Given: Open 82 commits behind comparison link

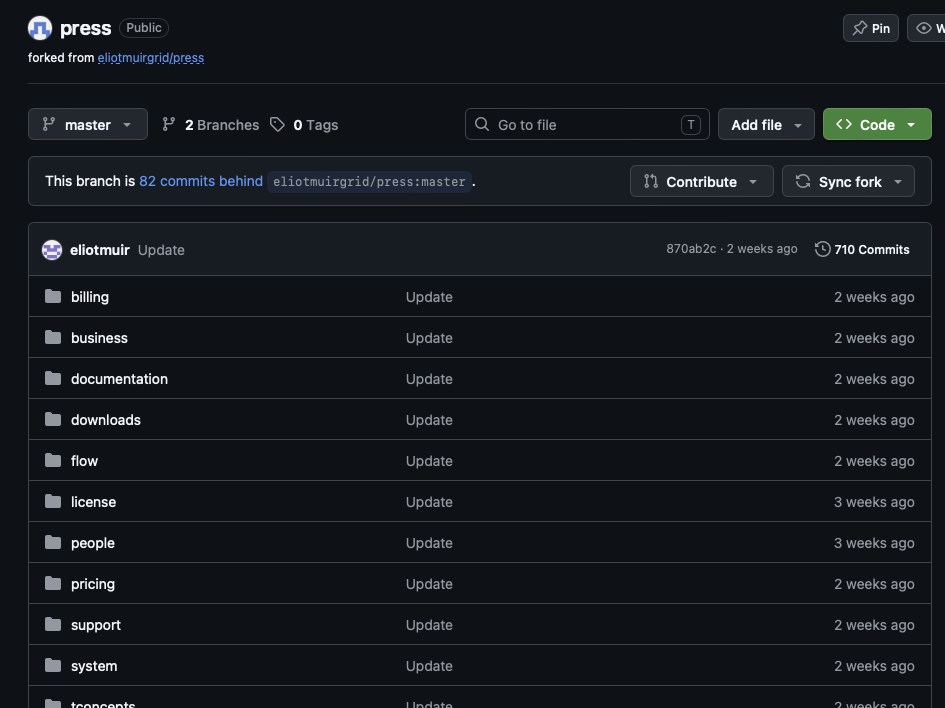Looking at the screenshot, I should tap(201, 181).
